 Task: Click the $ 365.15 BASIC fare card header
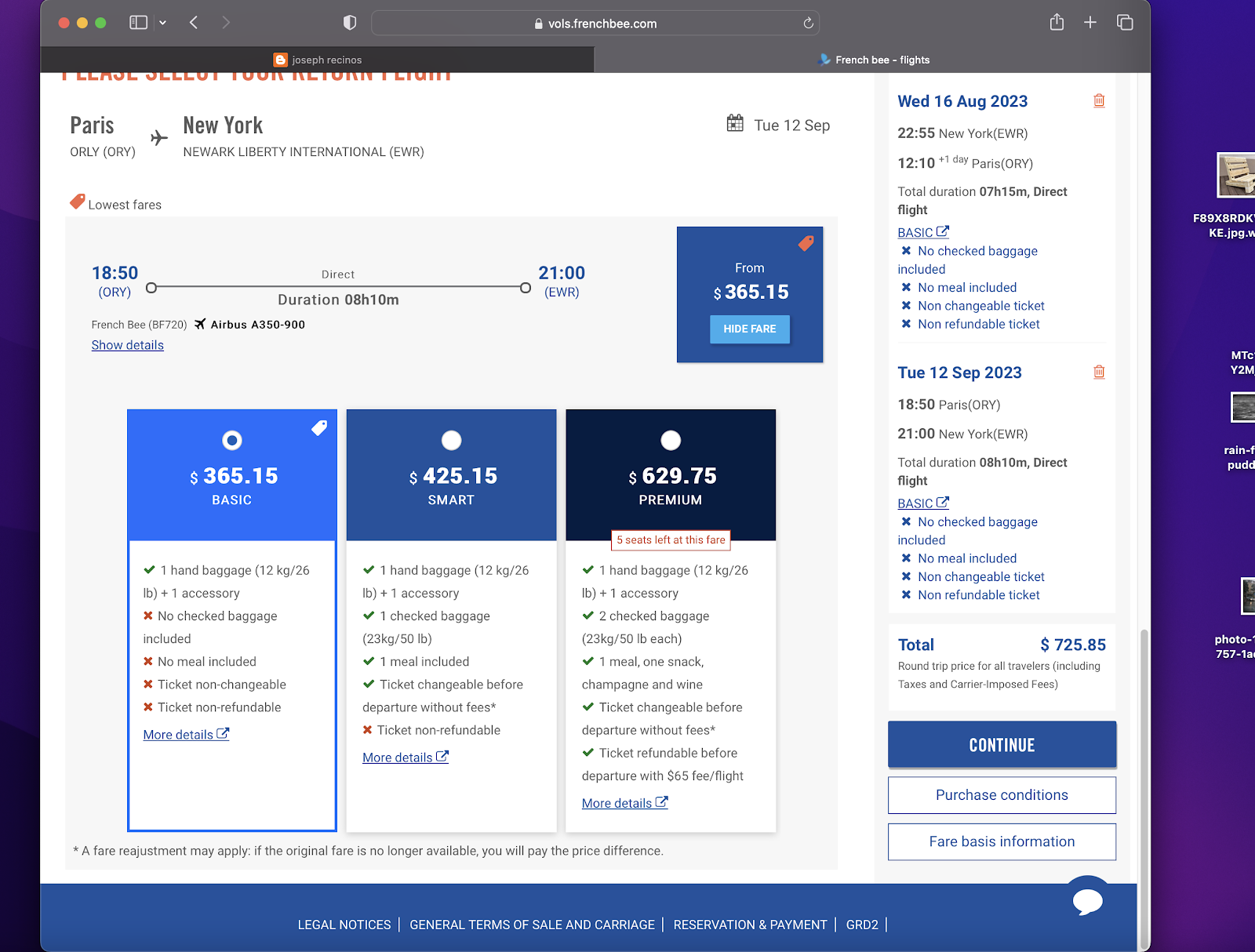tap(232, 475)
